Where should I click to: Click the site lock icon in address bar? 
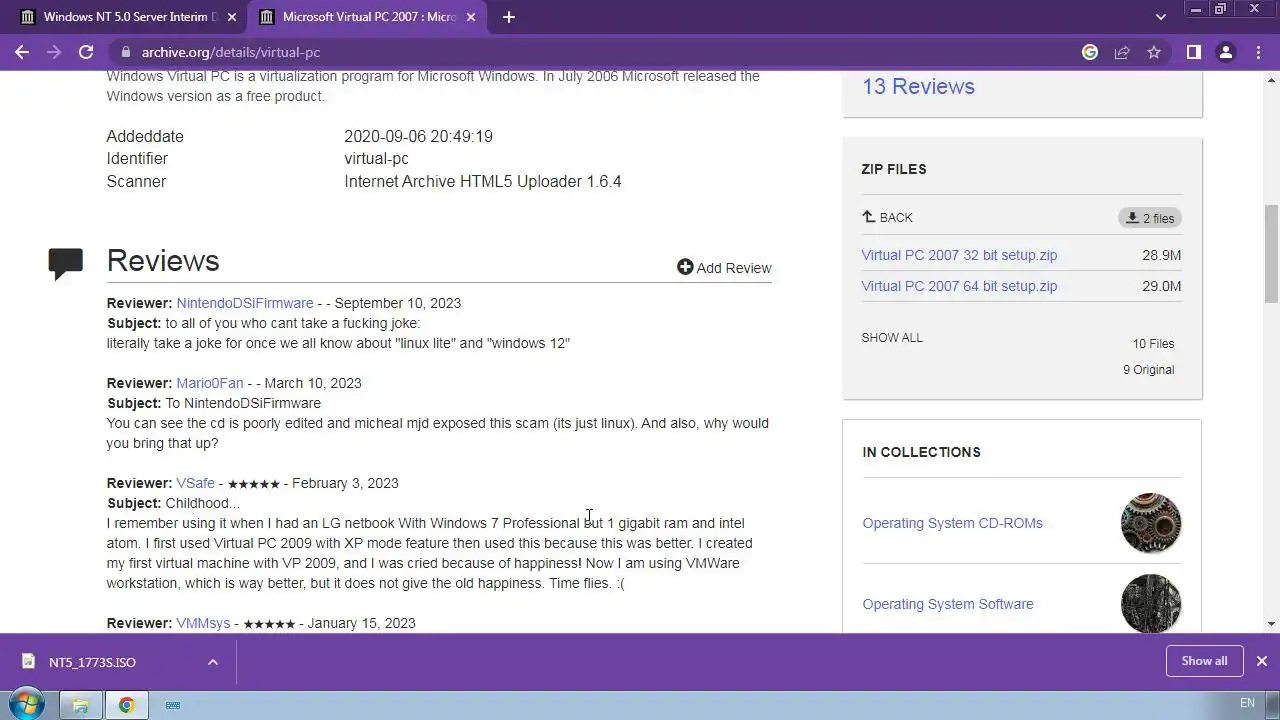[125, 52]
